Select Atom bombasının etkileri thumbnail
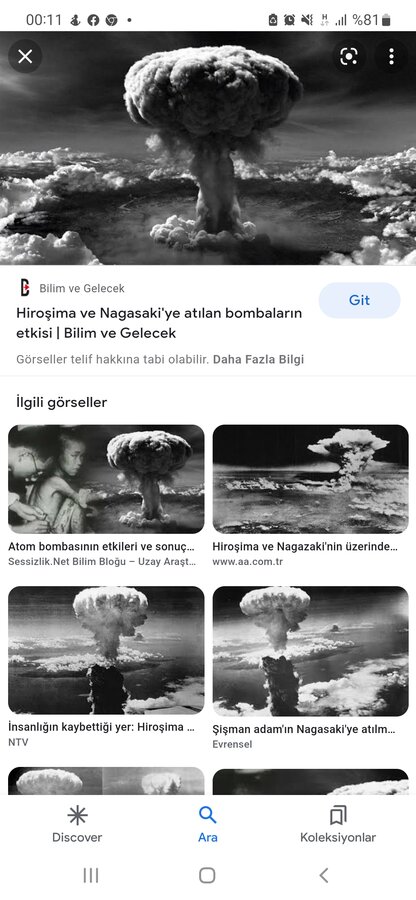Viewport: 416px width, 900px height. [106, 479]
